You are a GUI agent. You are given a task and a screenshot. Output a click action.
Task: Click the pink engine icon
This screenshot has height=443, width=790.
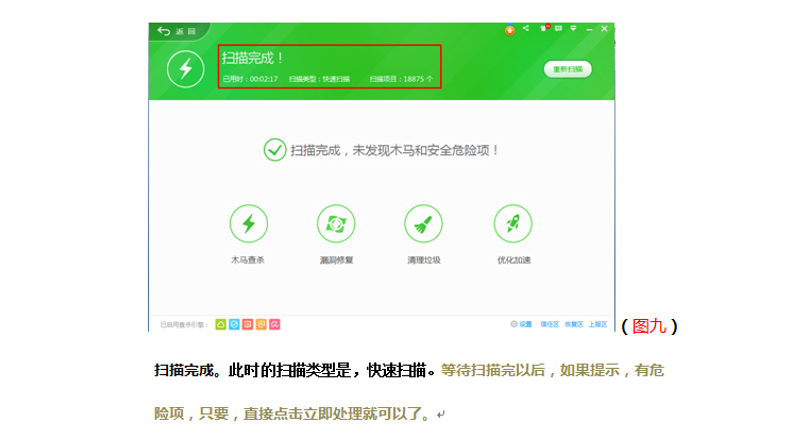tap(275, 325)
